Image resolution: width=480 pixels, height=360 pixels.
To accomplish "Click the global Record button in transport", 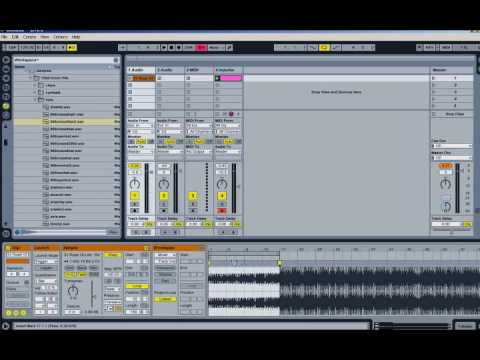I will tap(179, 48).
